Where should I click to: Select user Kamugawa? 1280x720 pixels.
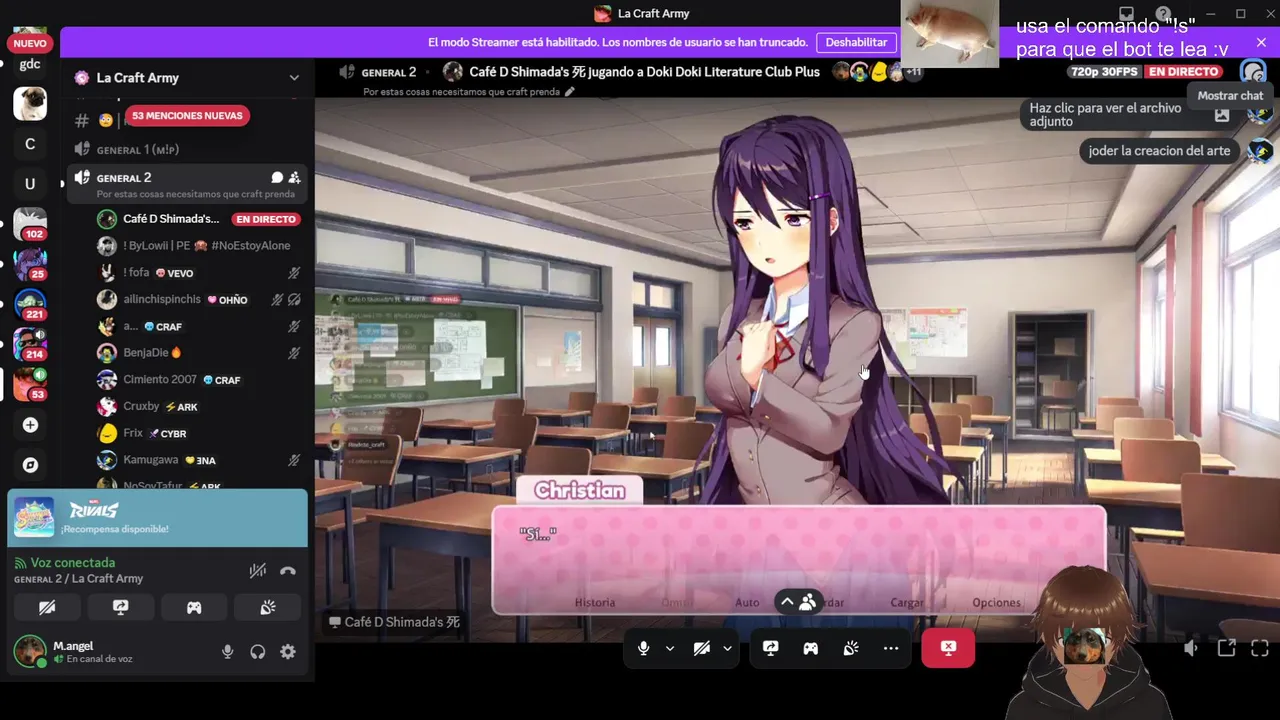pyautogui.click(x=198, y=460)
